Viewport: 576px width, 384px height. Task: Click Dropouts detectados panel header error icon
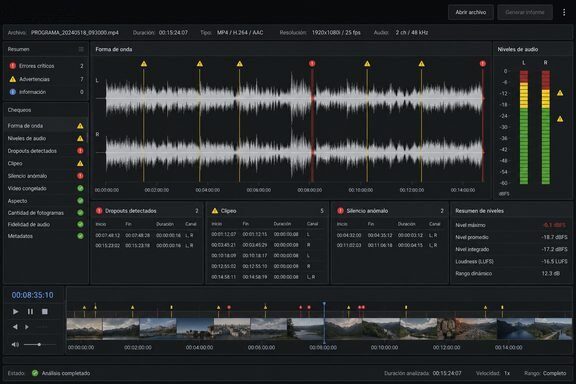click(99, 211)
